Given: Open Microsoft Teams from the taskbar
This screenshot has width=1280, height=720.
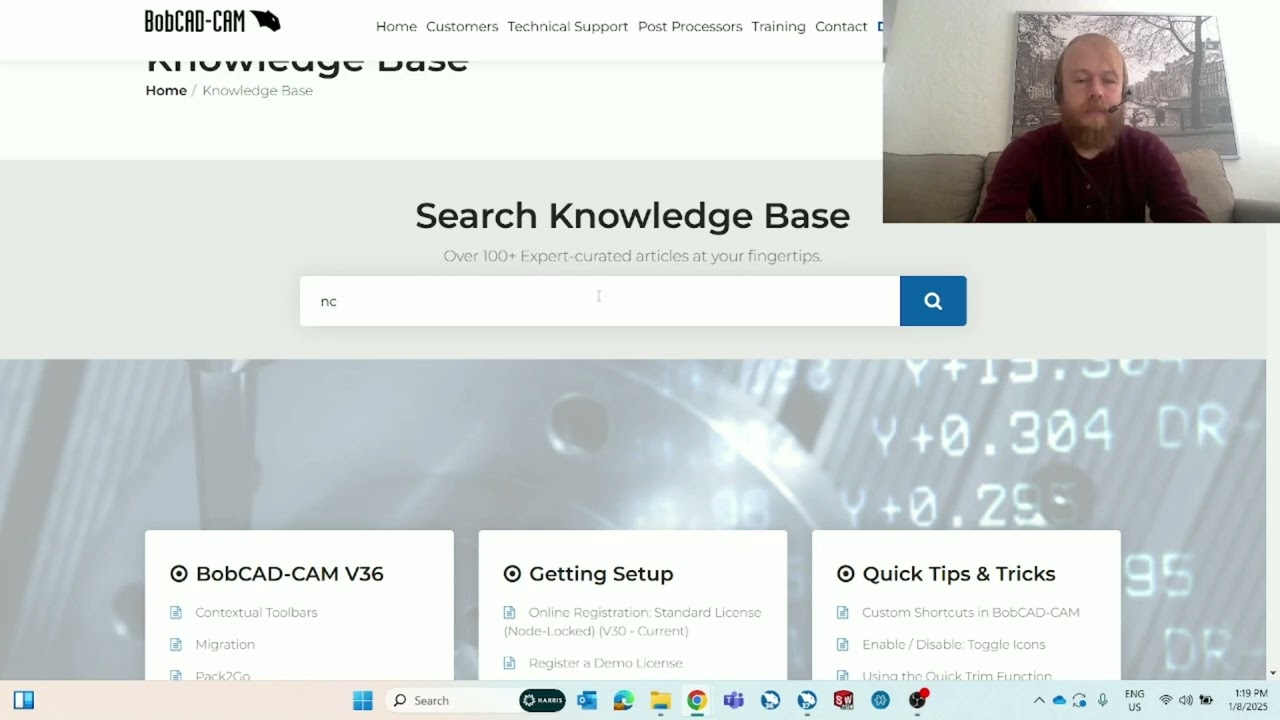Looking at the screenshot, I should [734, 700].
